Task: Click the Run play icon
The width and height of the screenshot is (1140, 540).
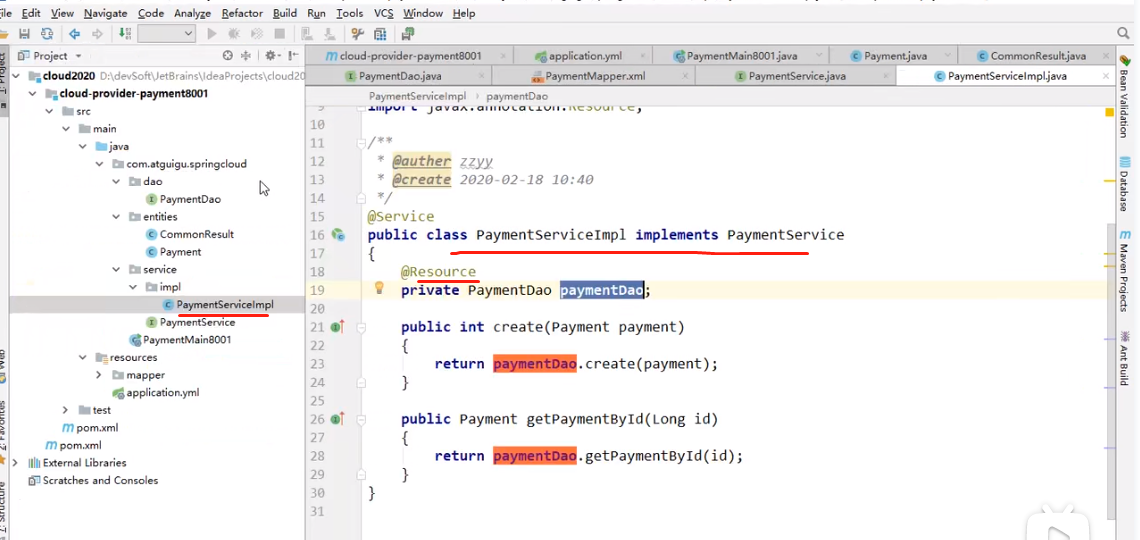Action: point(212,33)
